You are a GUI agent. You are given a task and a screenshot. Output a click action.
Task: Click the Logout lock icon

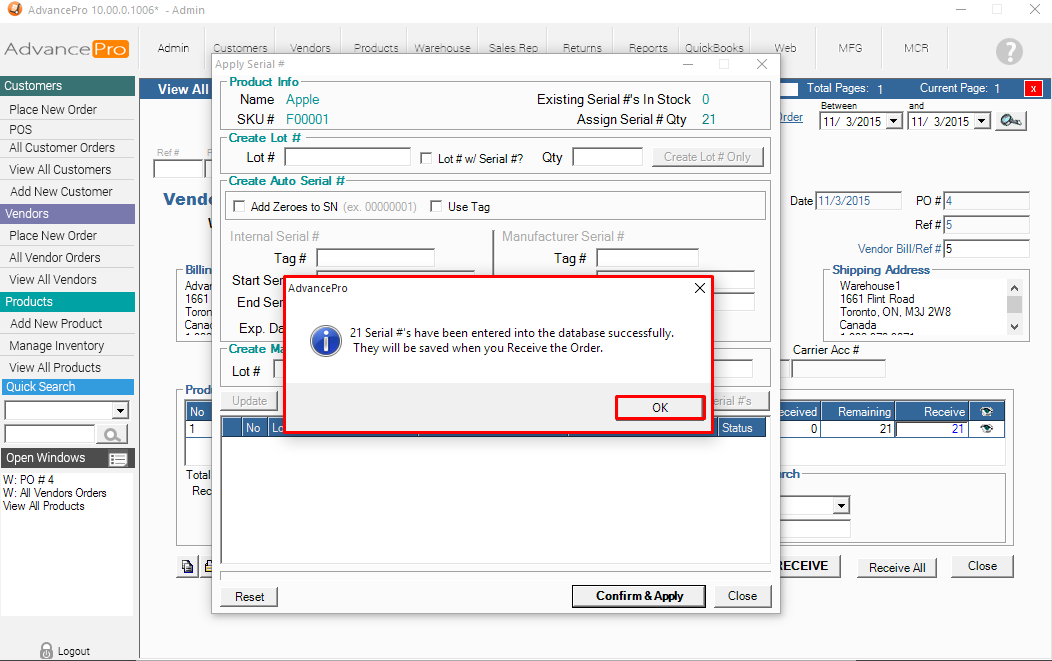pyautogui.click(x=46, y=650)
